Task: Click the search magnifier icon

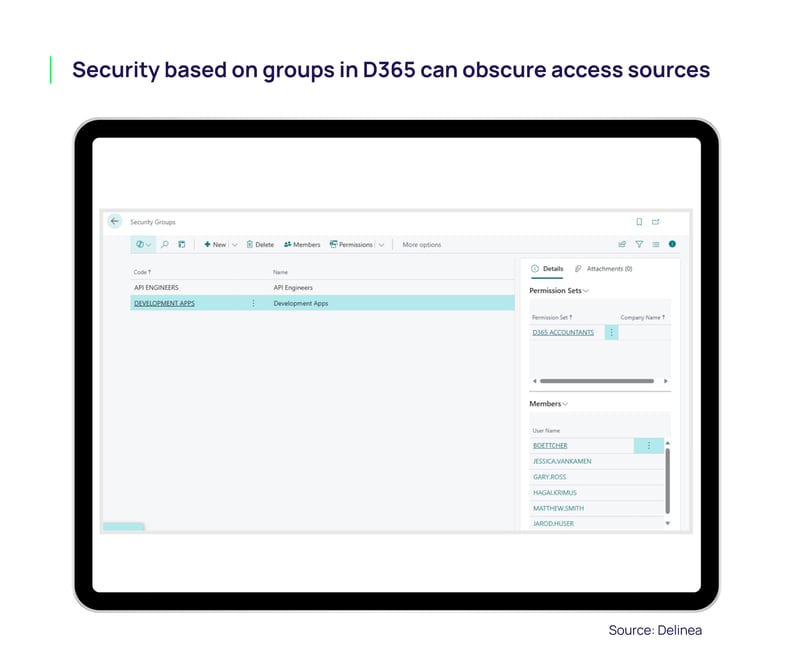Action: tap(165, 244)
